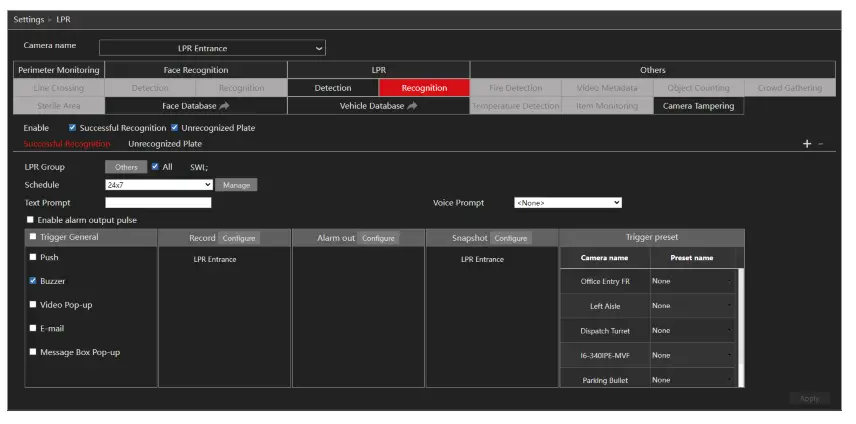Viewport: 856px width, 424px height.
Task: Disable the Unrecognized Plate enable checkbox
Action: click(175, 128)
